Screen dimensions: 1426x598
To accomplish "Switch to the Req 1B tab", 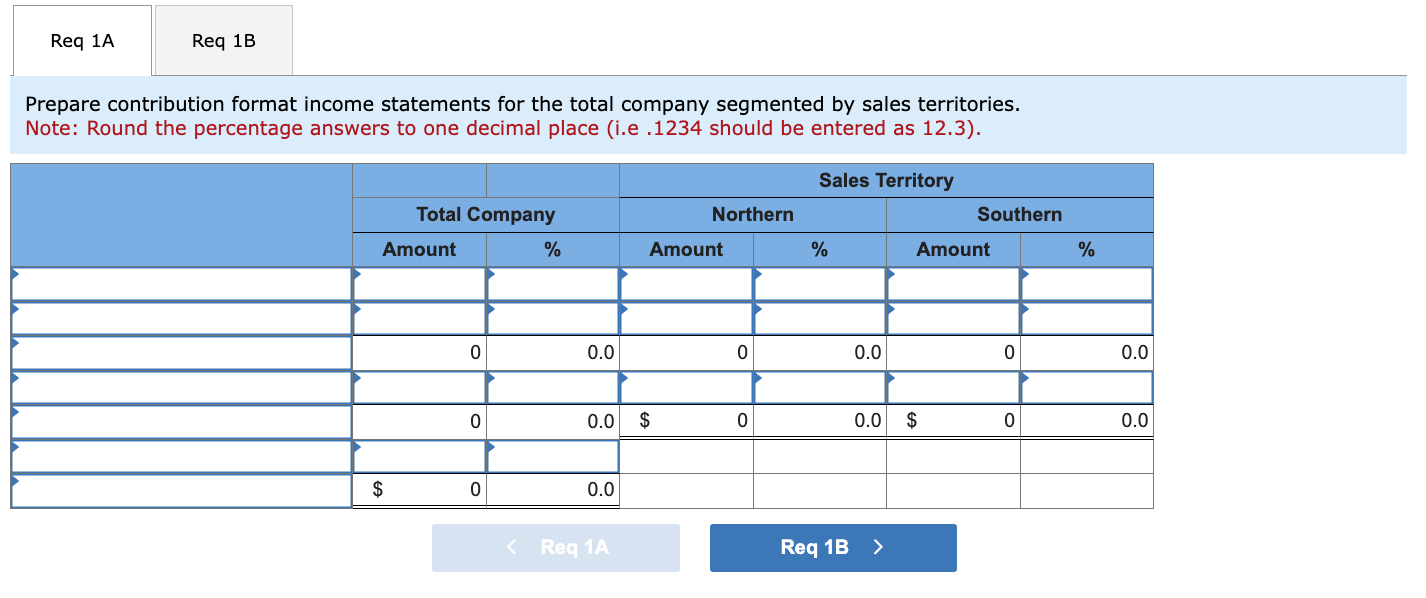I will pos(222,40).
